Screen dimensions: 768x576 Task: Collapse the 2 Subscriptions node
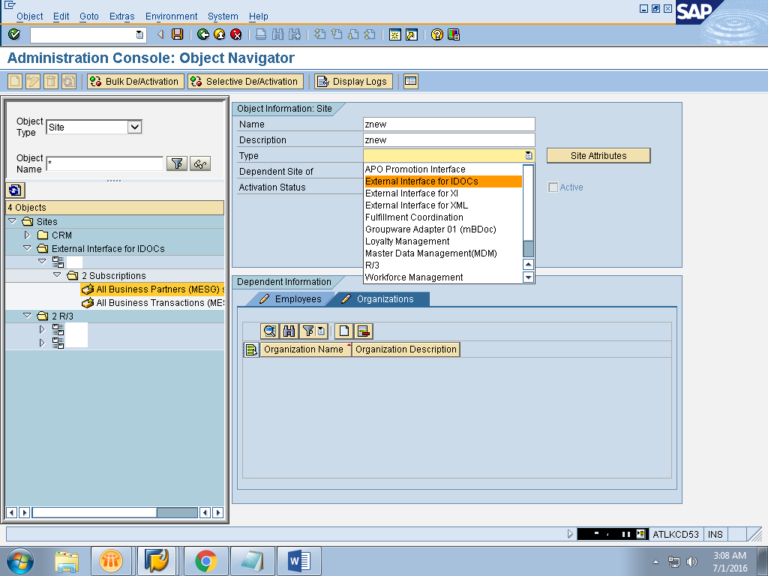tap(57, 275)
